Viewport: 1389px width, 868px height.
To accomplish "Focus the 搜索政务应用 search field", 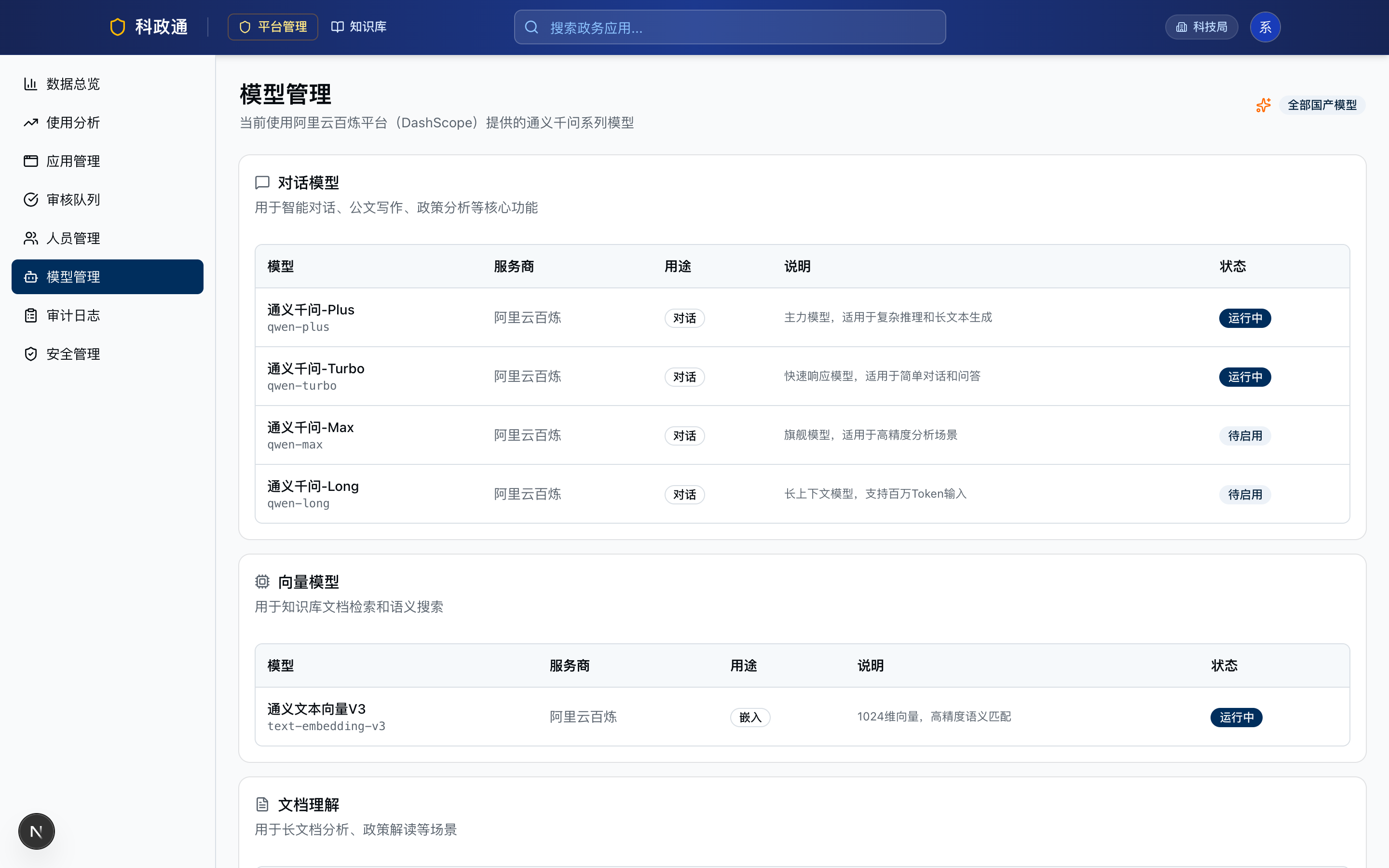I will (x=730, y=27).
